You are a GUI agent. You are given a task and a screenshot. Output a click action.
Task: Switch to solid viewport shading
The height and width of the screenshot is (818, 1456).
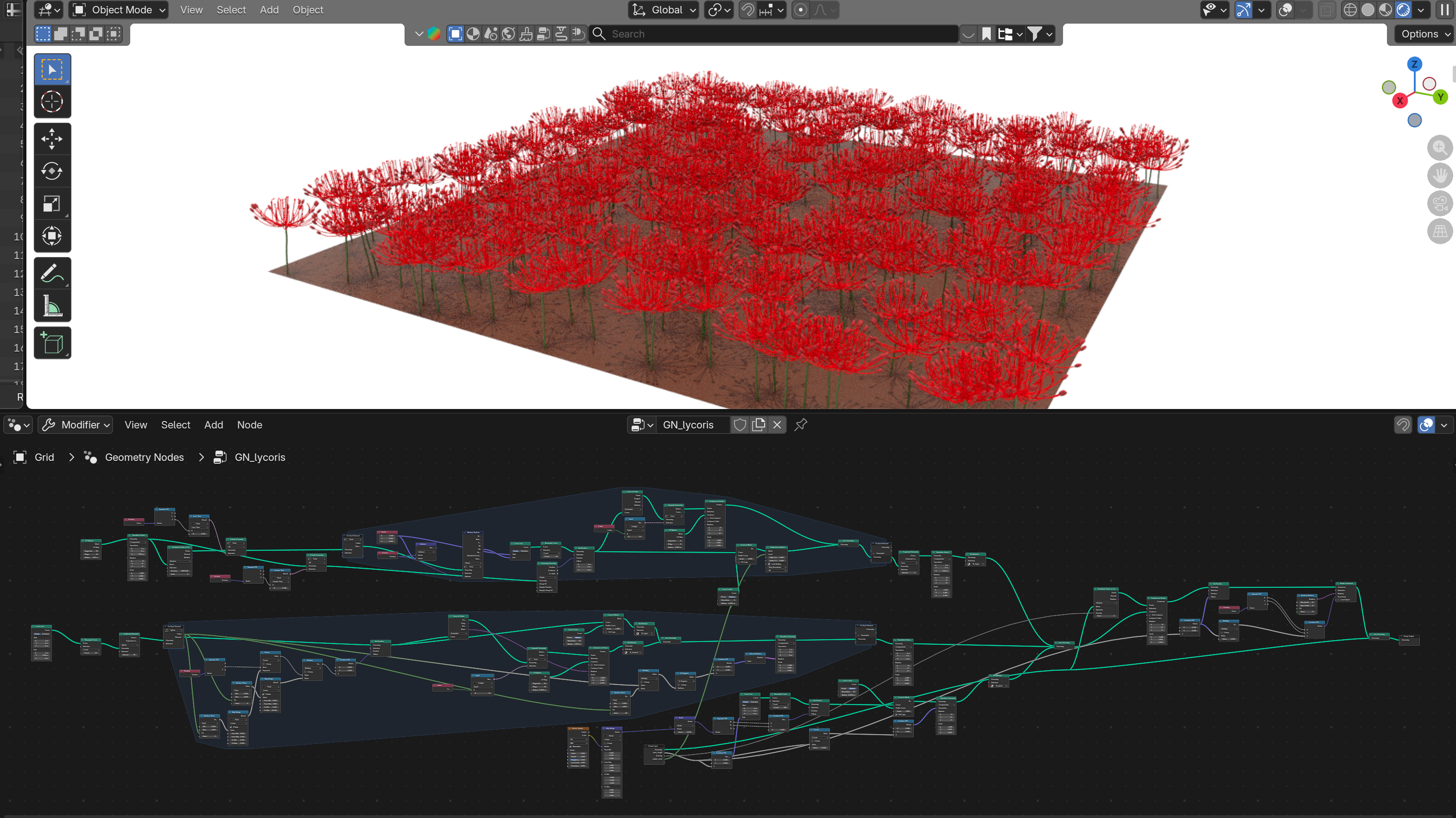(x=1368, y=10)
